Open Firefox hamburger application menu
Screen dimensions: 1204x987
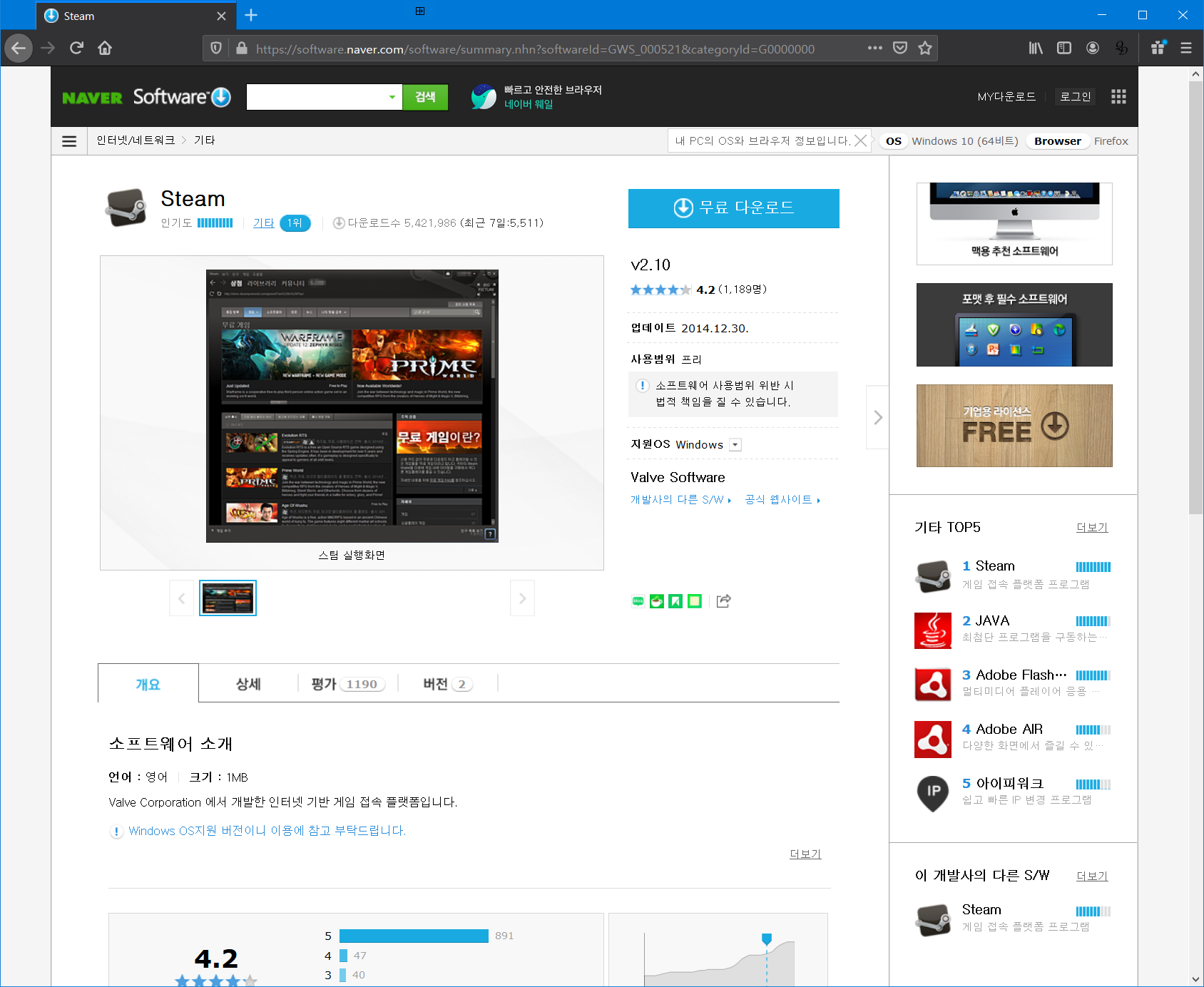click(x=1186, y=48)
